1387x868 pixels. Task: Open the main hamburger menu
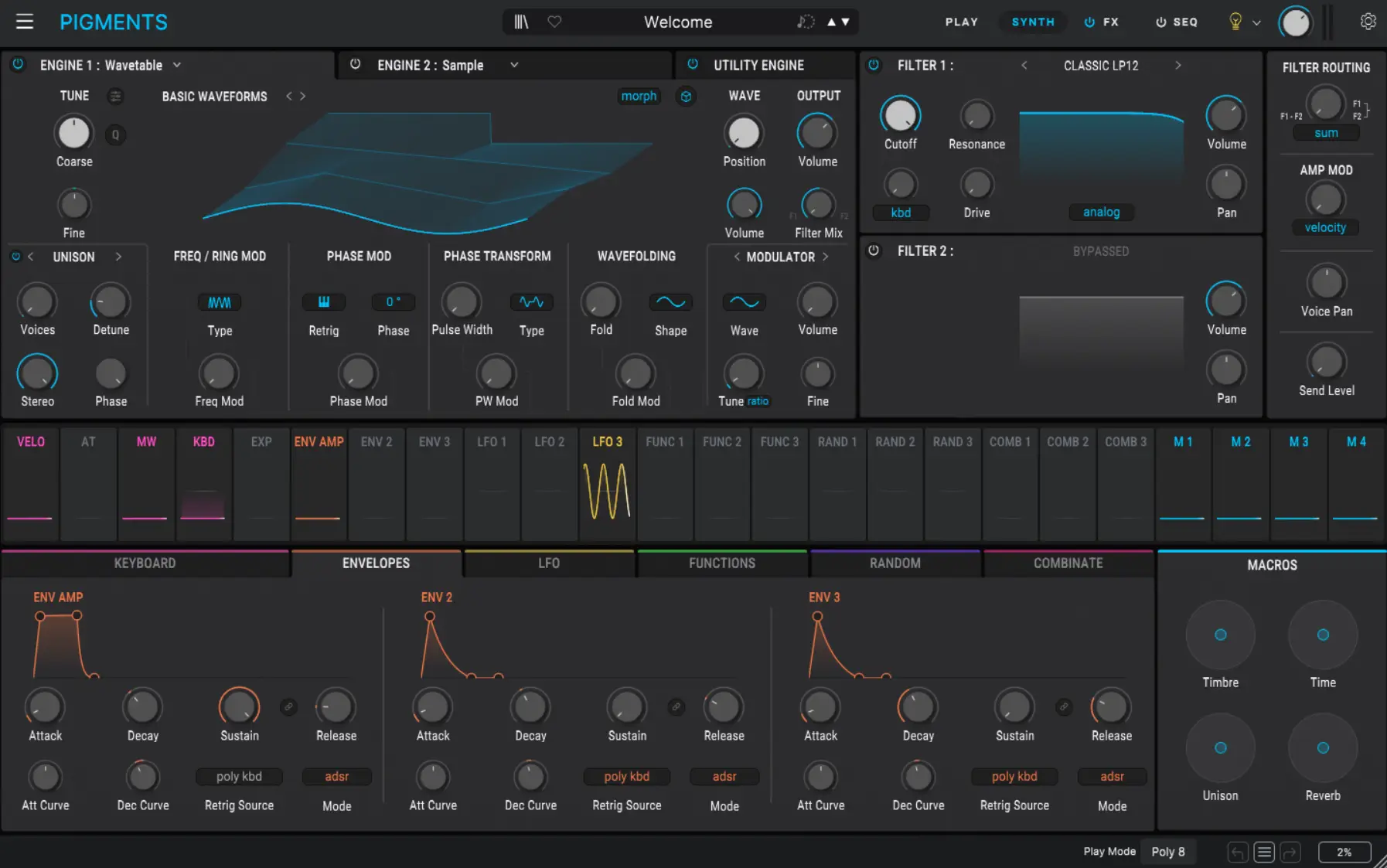coord(25,21)
